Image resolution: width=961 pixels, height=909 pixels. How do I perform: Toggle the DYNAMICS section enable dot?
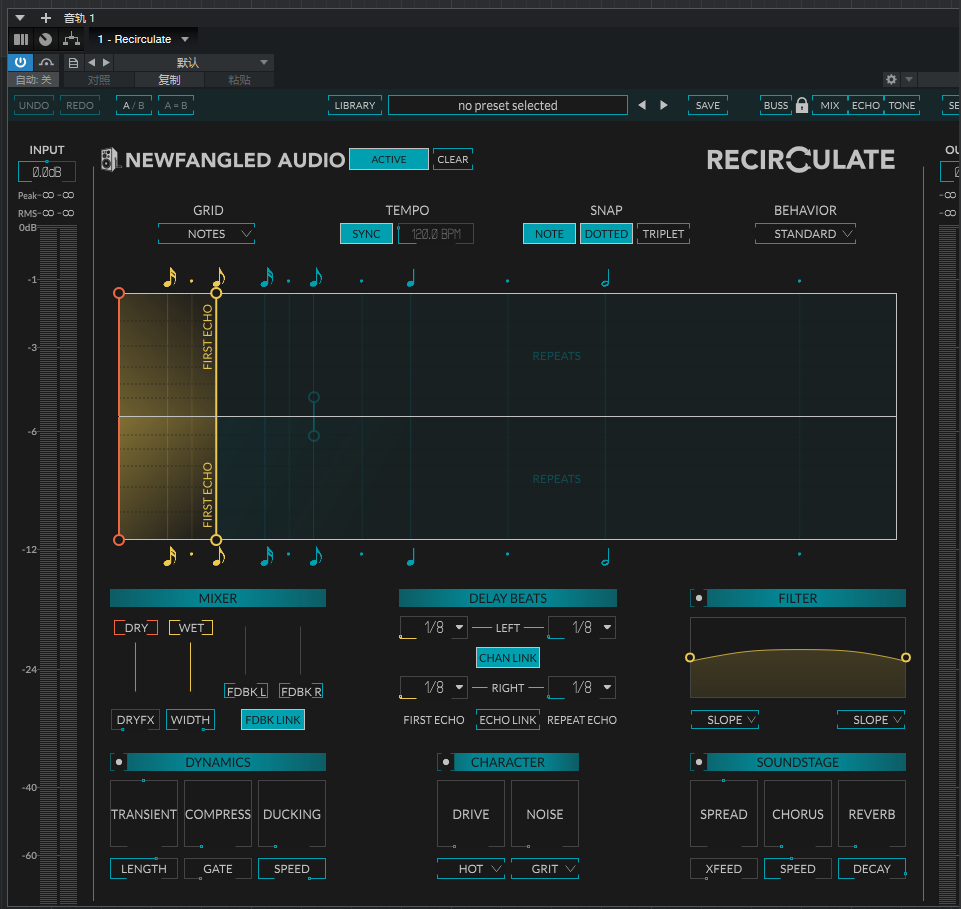[x=119, y=762]
